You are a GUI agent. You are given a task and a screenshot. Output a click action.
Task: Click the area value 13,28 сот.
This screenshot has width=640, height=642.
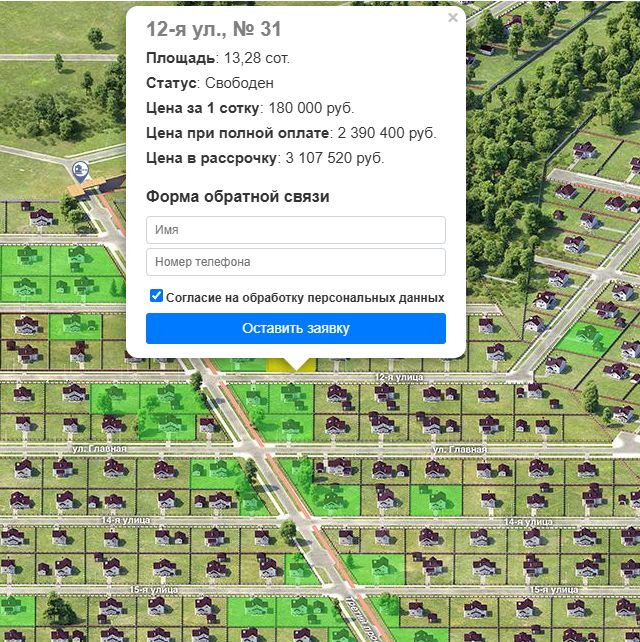[257, 58]
